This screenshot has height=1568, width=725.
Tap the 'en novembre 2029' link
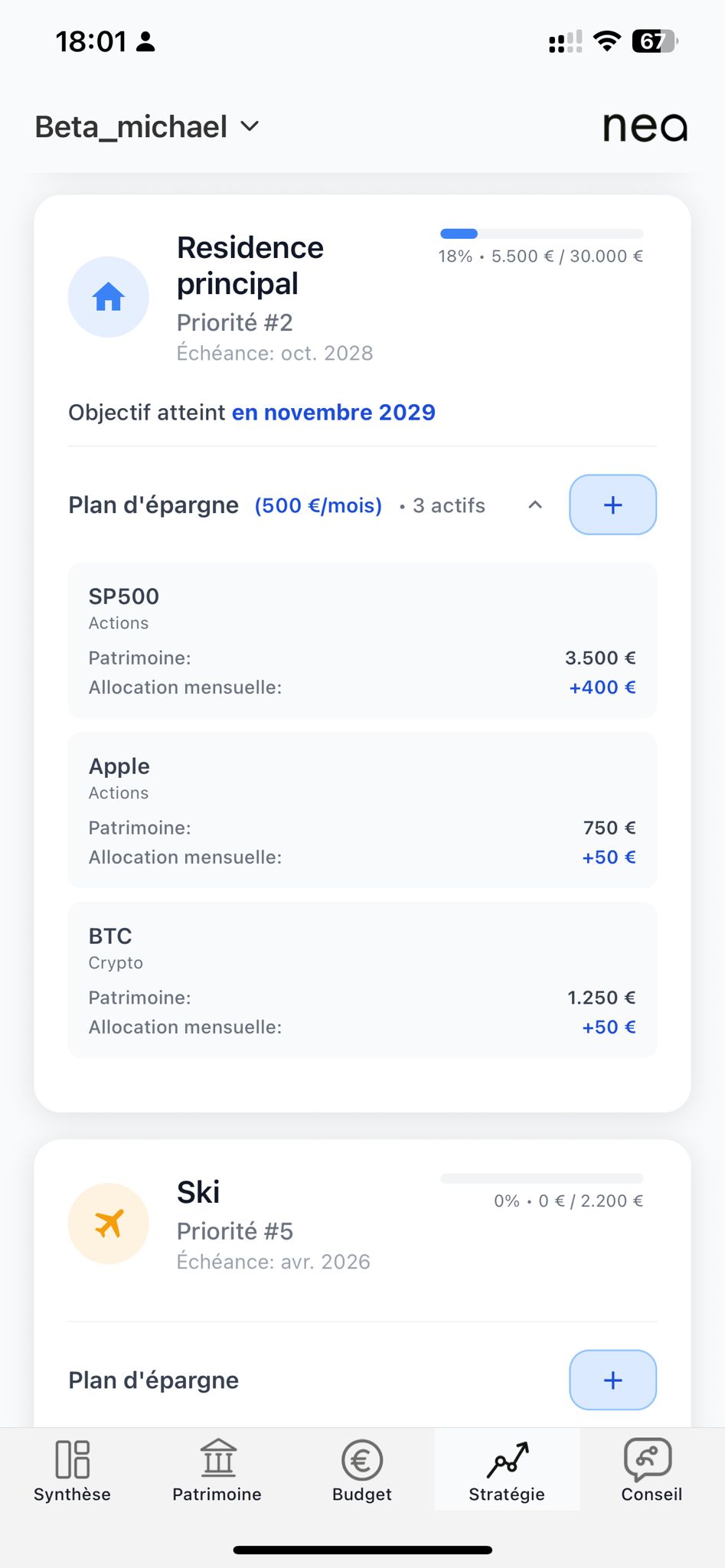point(333,413)
